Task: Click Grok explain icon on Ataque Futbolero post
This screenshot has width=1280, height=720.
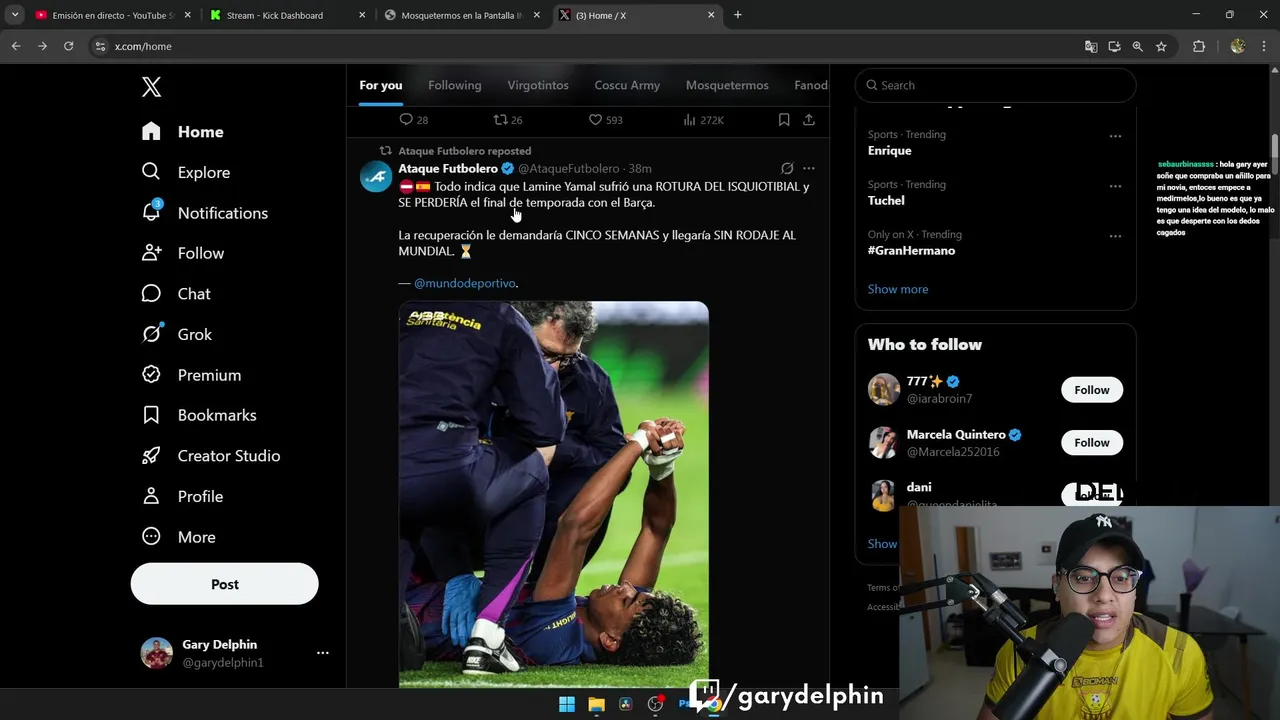Action: [787, 168]
